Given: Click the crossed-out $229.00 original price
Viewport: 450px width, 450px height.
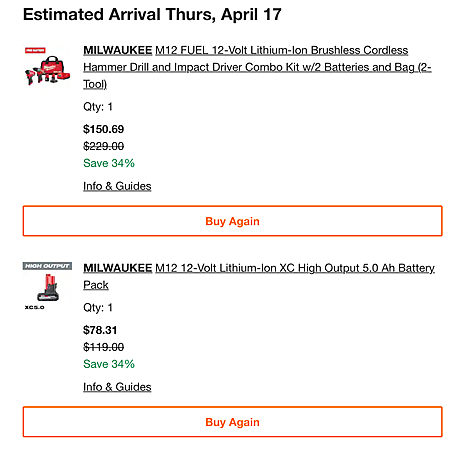Looking at the screenshot, I should click(x=103, y=146).
